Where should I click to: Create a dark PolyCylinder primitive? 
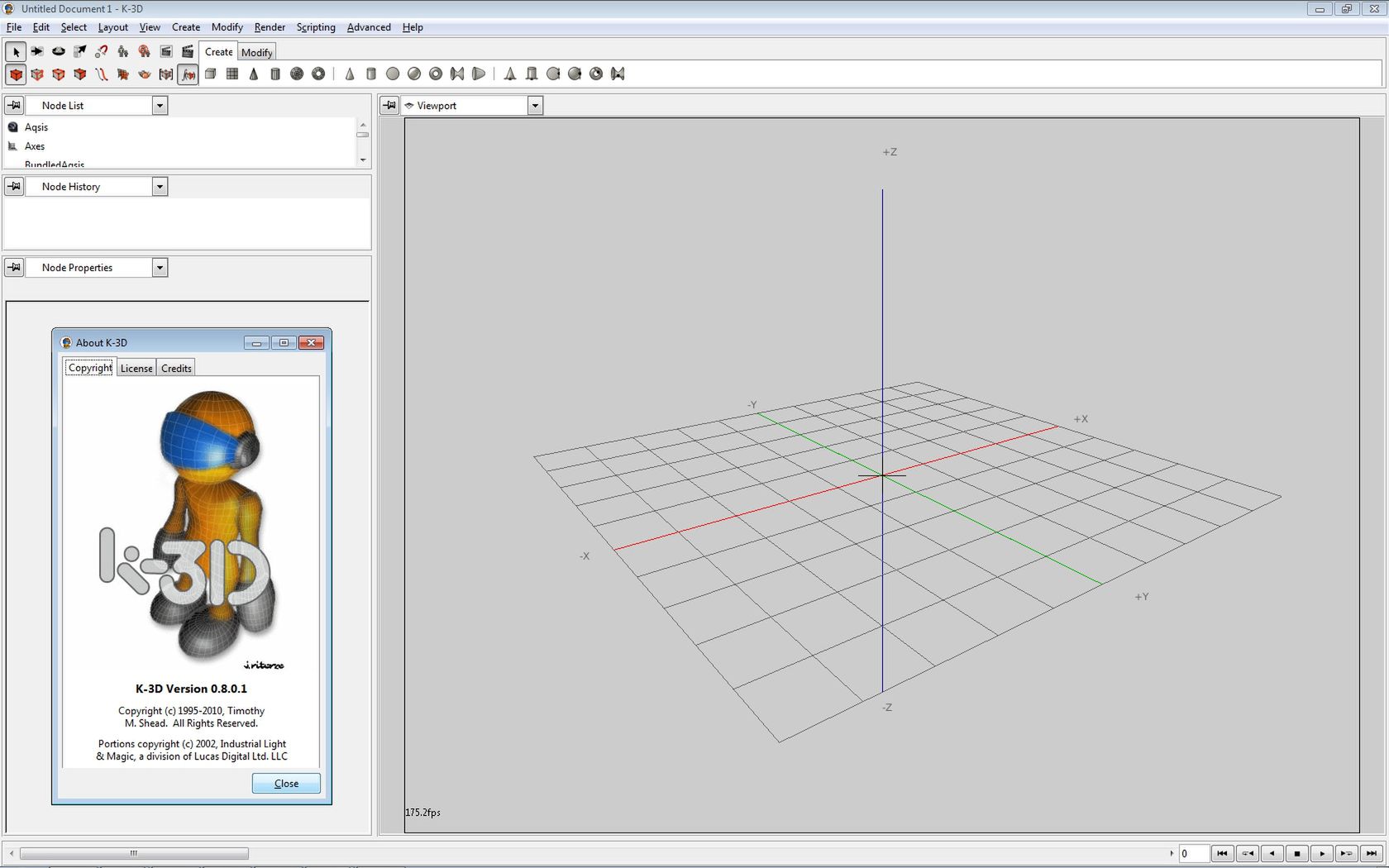(x=275, y=74)
